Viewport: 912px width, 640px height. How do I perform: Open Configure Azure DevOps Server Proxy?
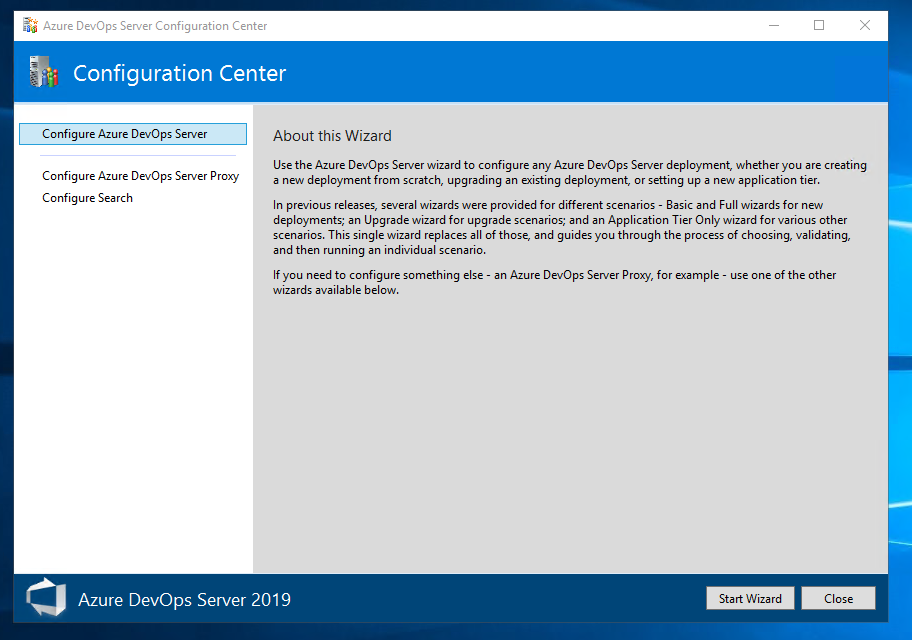140,176
